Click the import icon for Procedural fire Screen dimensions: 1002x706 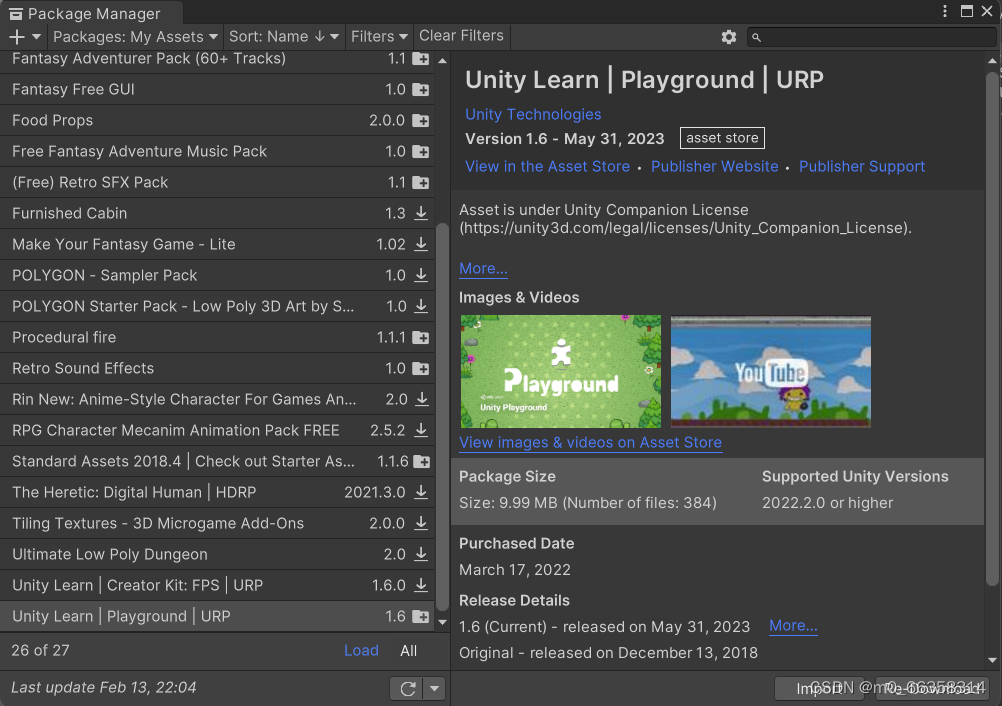pos(420,337)
